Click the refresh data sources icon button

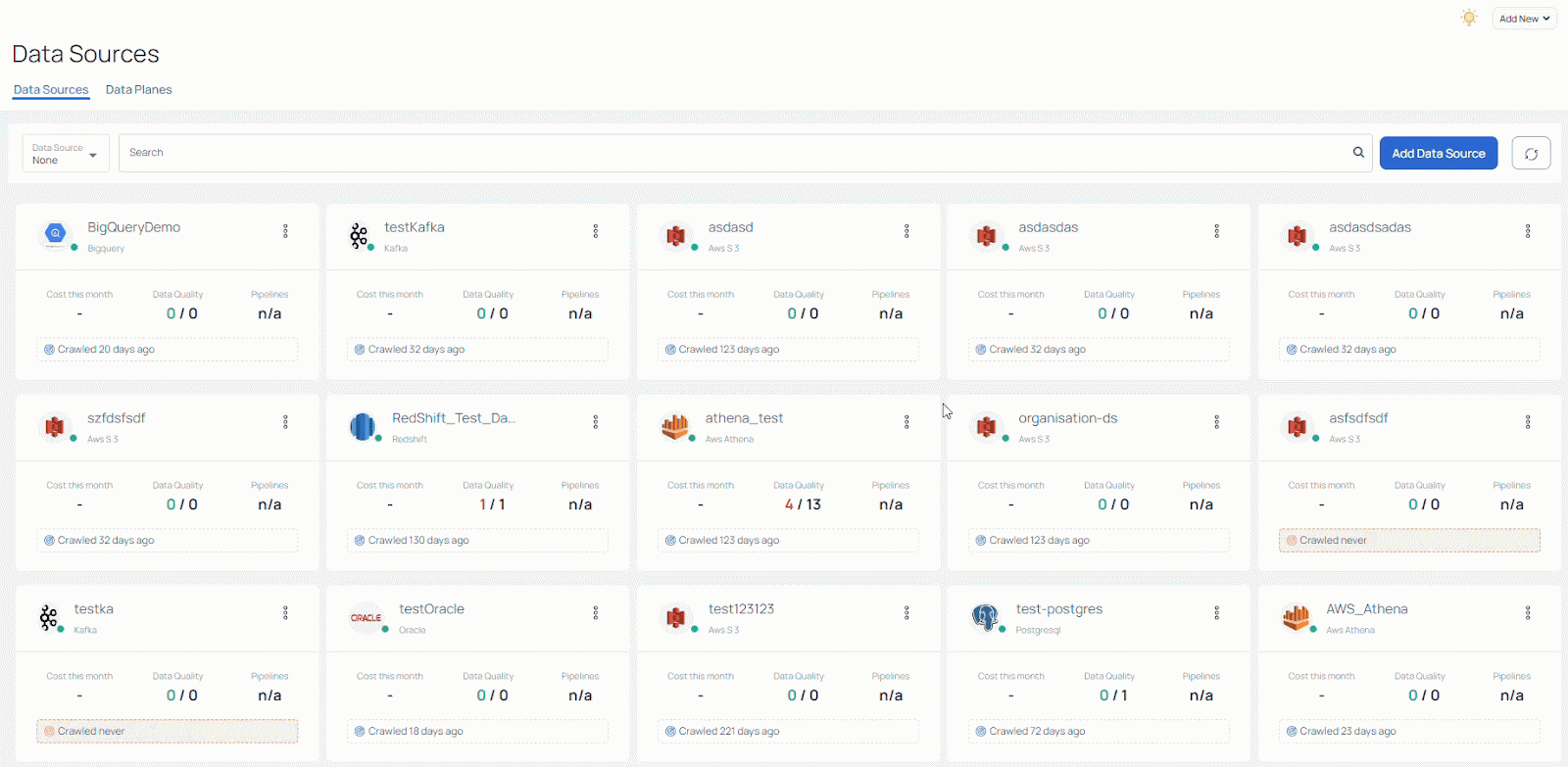coord(1531,153)
